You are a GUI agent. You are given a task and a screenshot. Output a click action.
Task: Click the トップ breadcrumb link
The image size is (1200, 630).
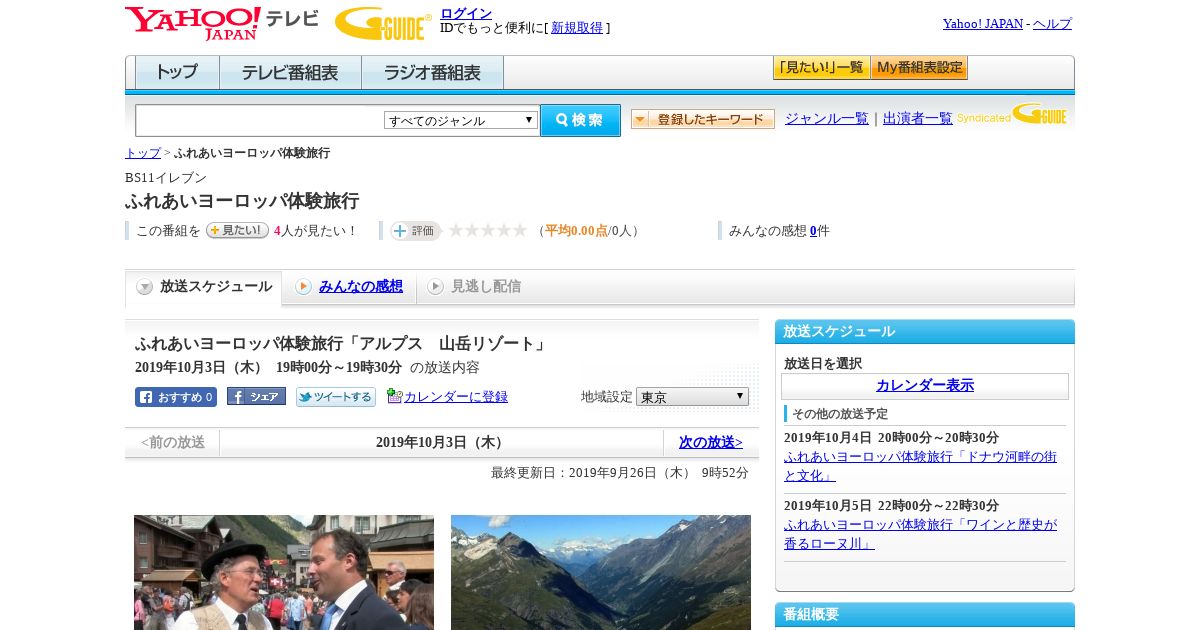click(x=143, y=153)
